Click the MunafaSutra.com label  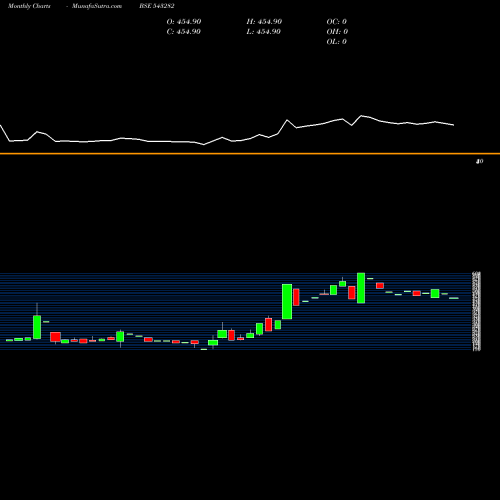point(97,6)
